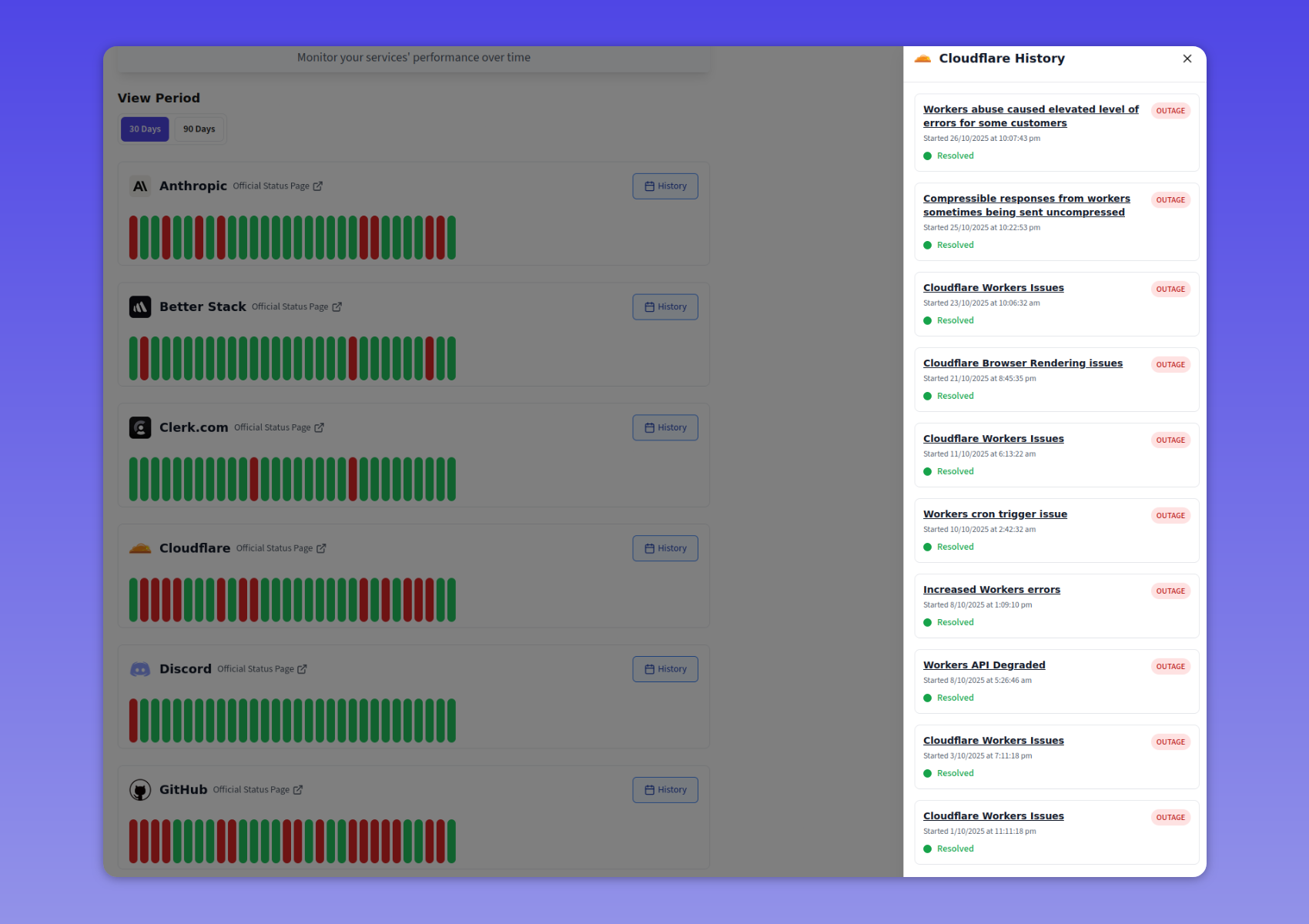The width and height of the screenshot is (1309, 924).
Task: Click the Discord logo icon
Action: point(140,669)
